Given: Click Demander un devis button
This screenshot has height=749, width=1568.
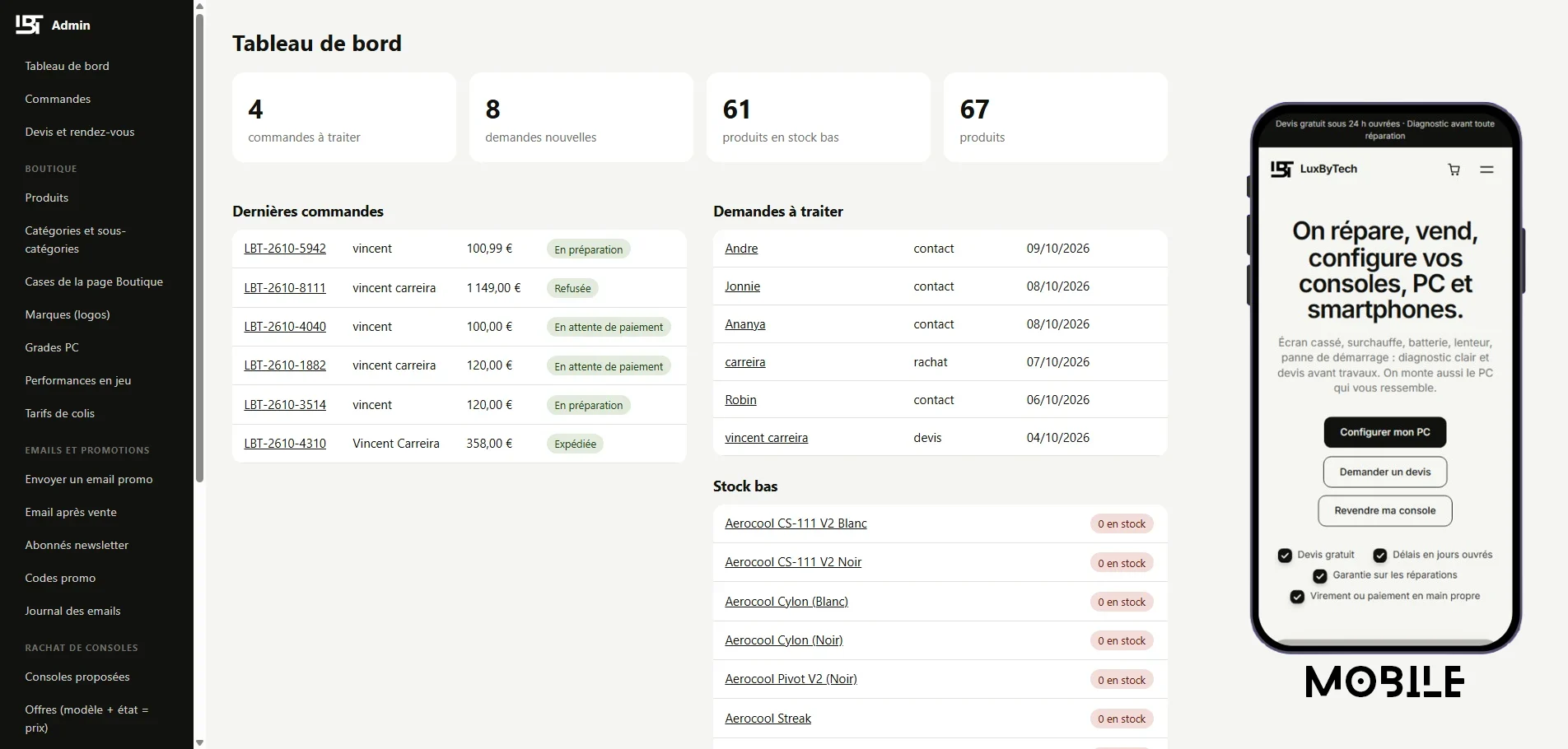Looking at the screenshot, I should (x=1385, y=472).
